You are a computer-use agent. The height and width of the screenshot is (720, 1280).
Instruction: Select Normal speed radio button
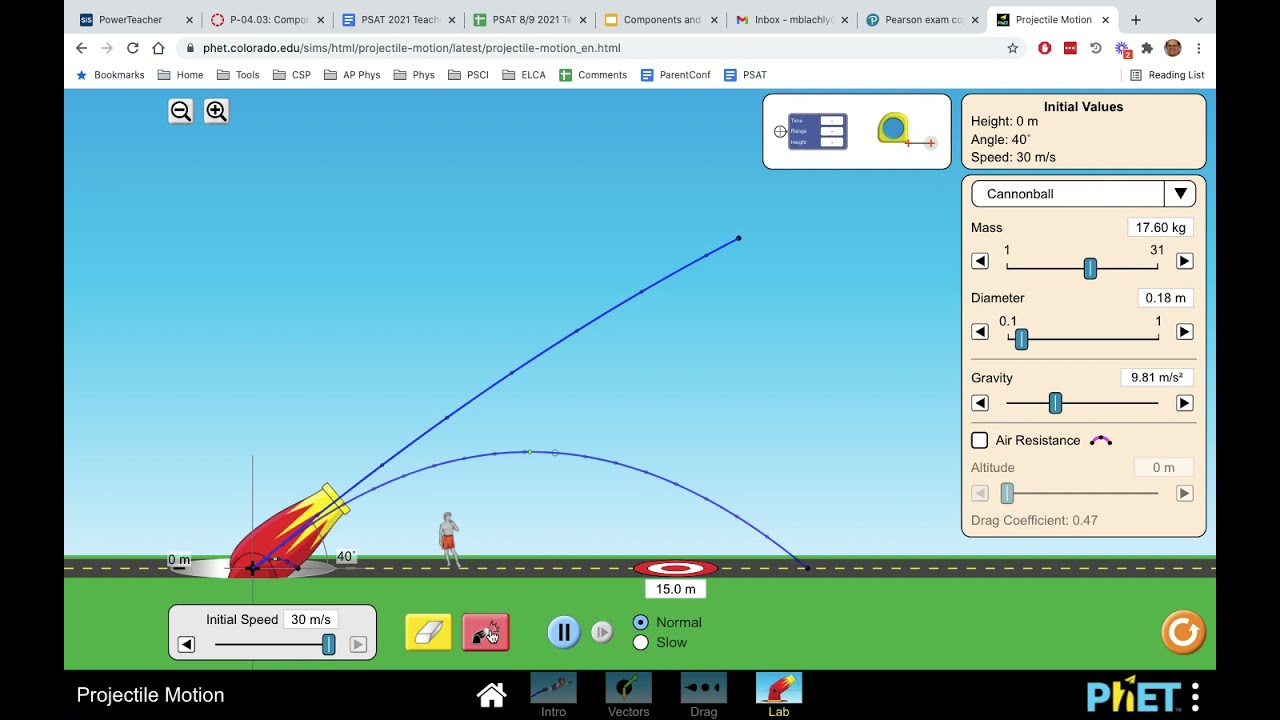(x=641, y=622)
